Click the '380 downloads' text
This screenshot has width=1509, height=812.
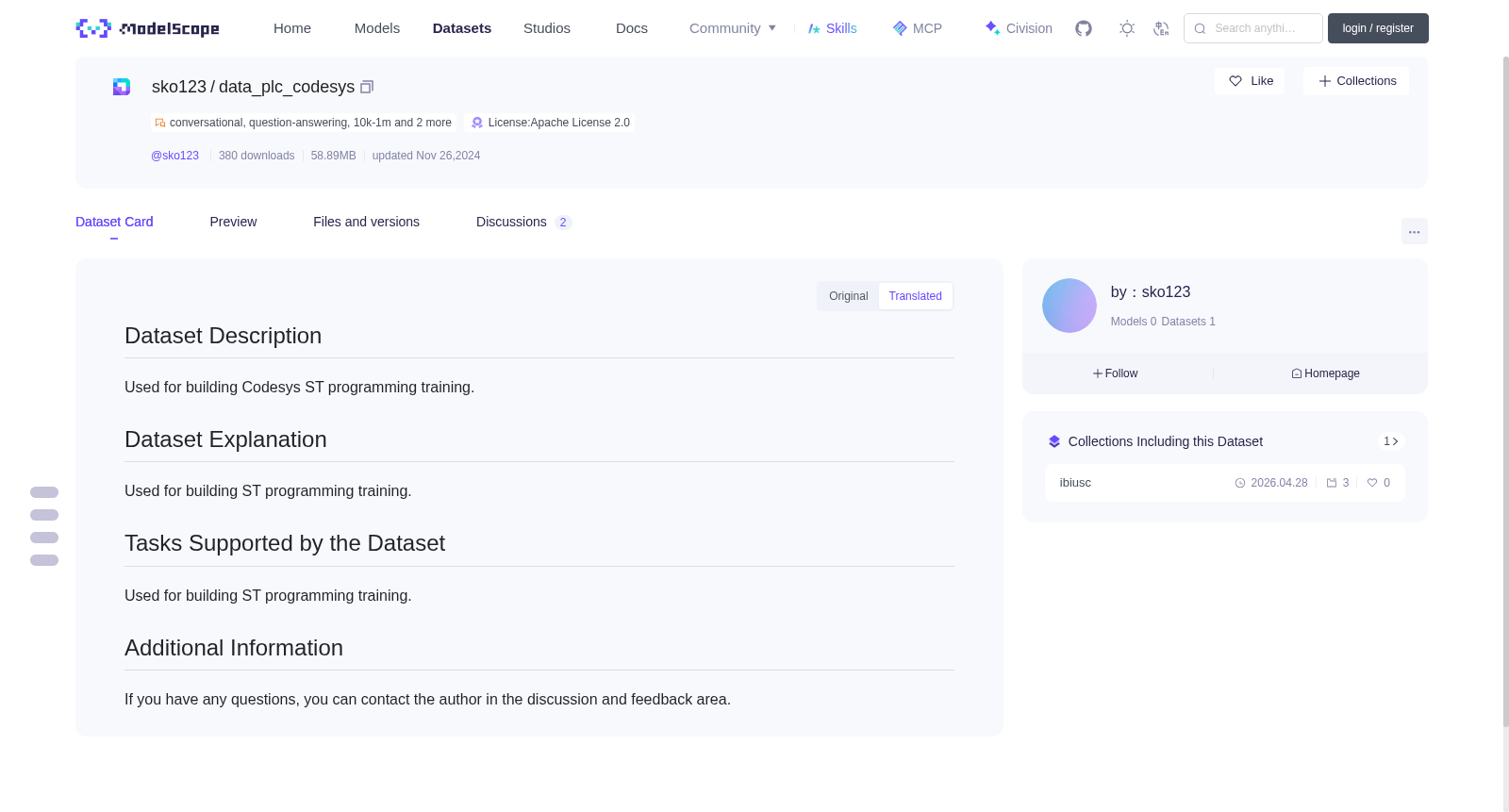coord(257,156)
